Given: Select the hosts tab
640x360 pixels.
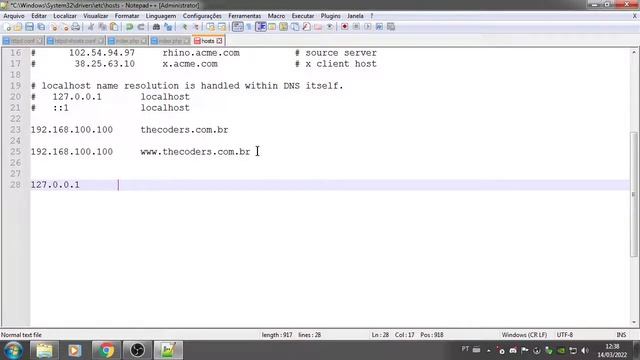Looking at the screenshot, I should [x=208, y=41].
